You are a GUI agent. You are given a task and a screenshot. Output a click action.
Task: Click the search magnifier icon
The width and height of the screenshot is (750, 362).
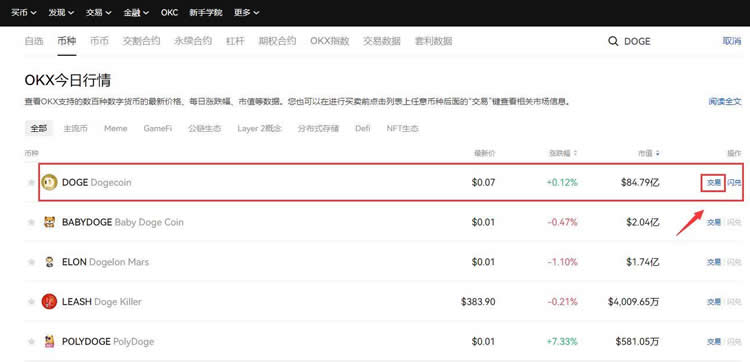[x=613, y=41]
